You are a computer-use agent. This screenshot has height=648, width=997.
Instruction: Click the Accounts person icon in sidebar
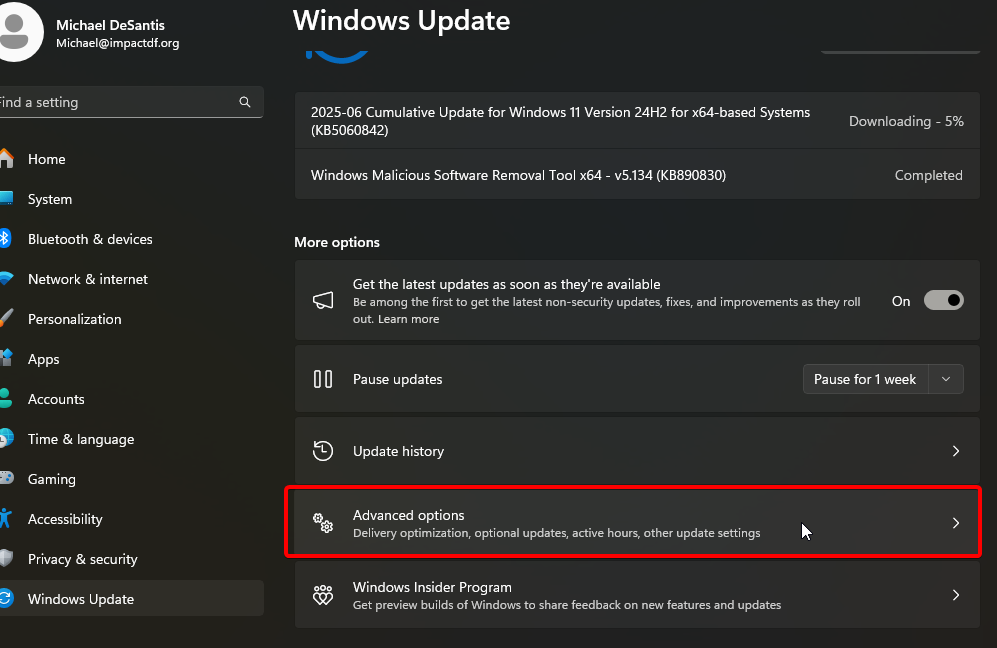click(x=6, y=399)
